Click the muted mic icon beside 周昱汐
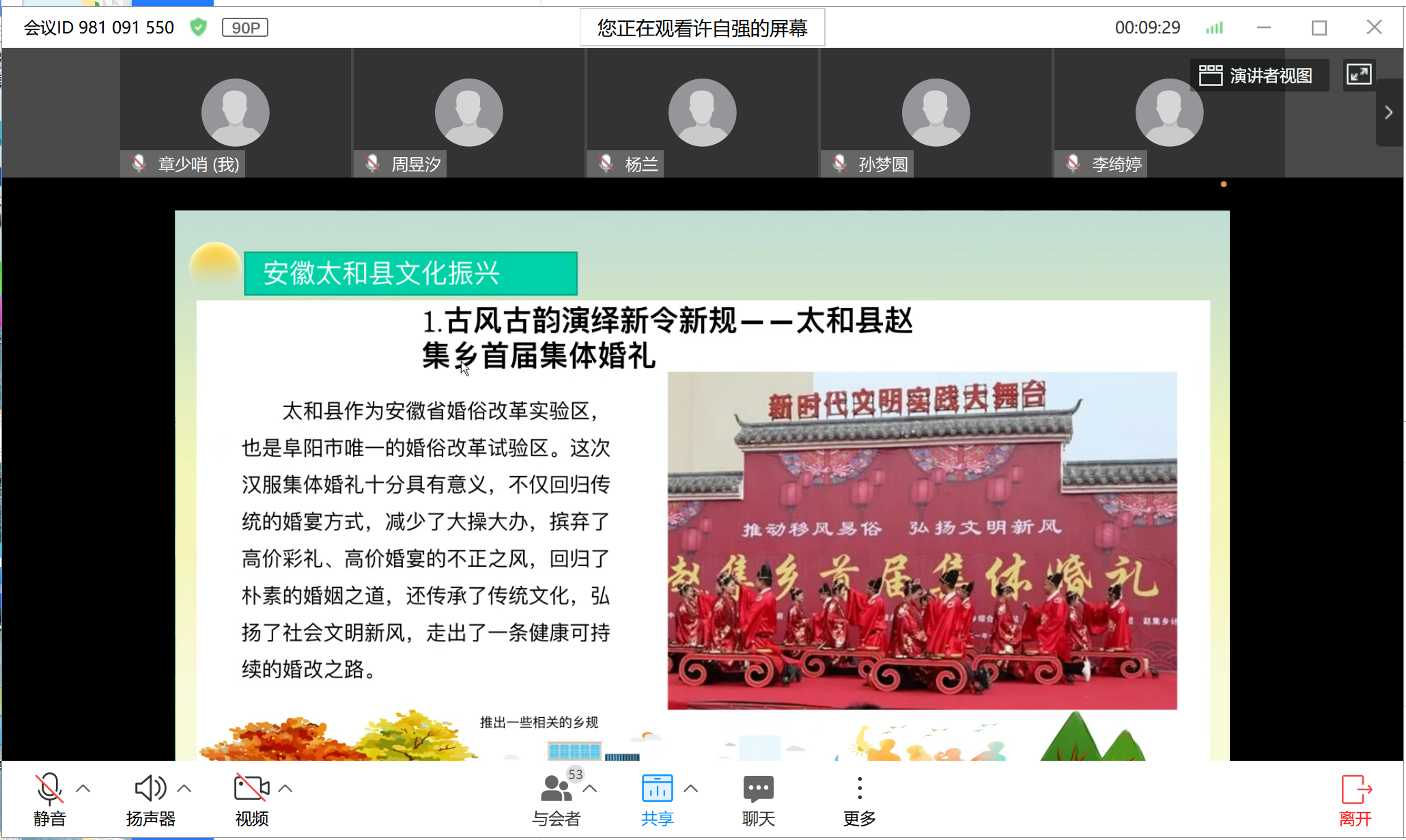Screen dimensions: 1406x840 [373, 163]
